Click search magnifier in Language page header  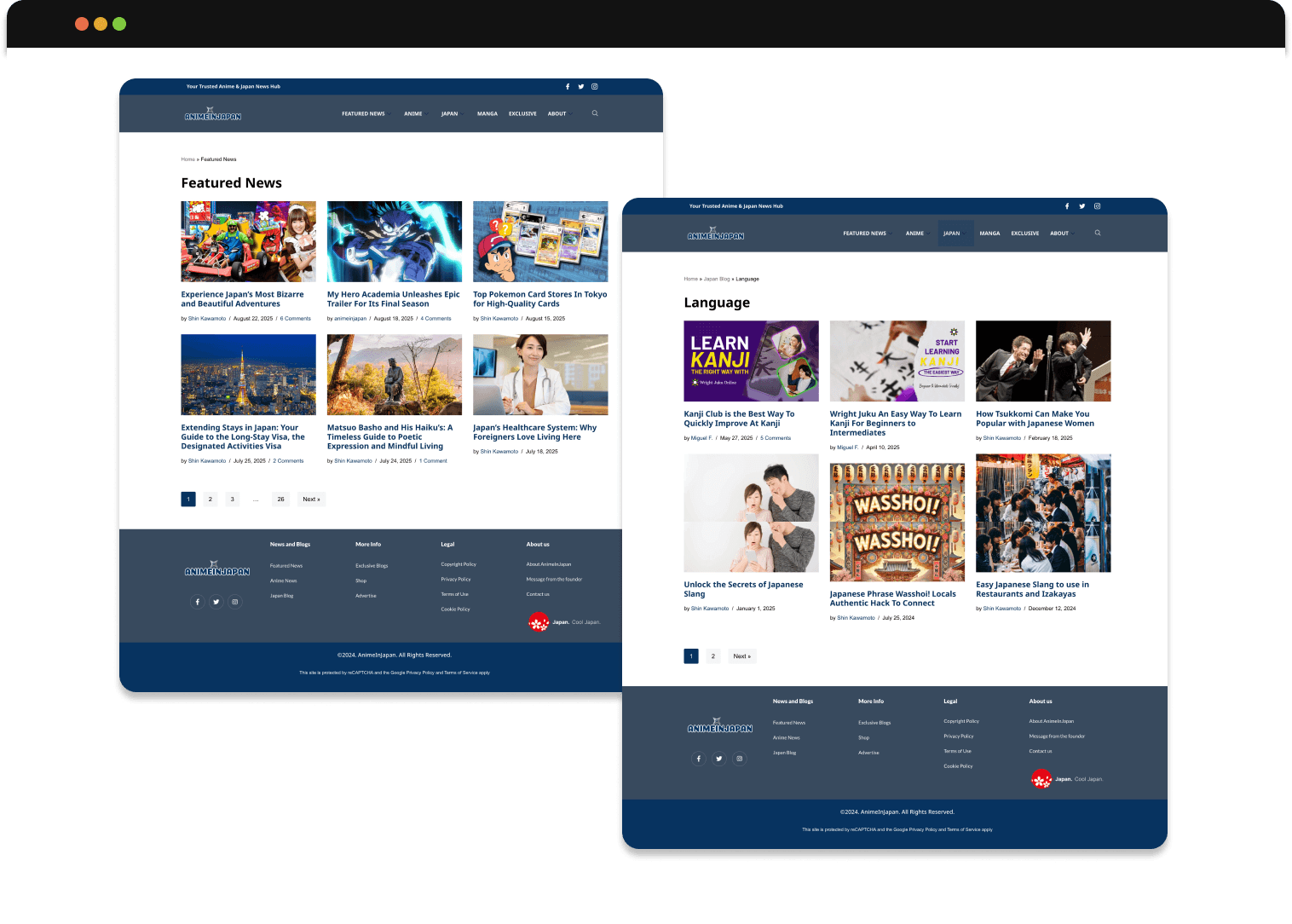coord(1098,233)
